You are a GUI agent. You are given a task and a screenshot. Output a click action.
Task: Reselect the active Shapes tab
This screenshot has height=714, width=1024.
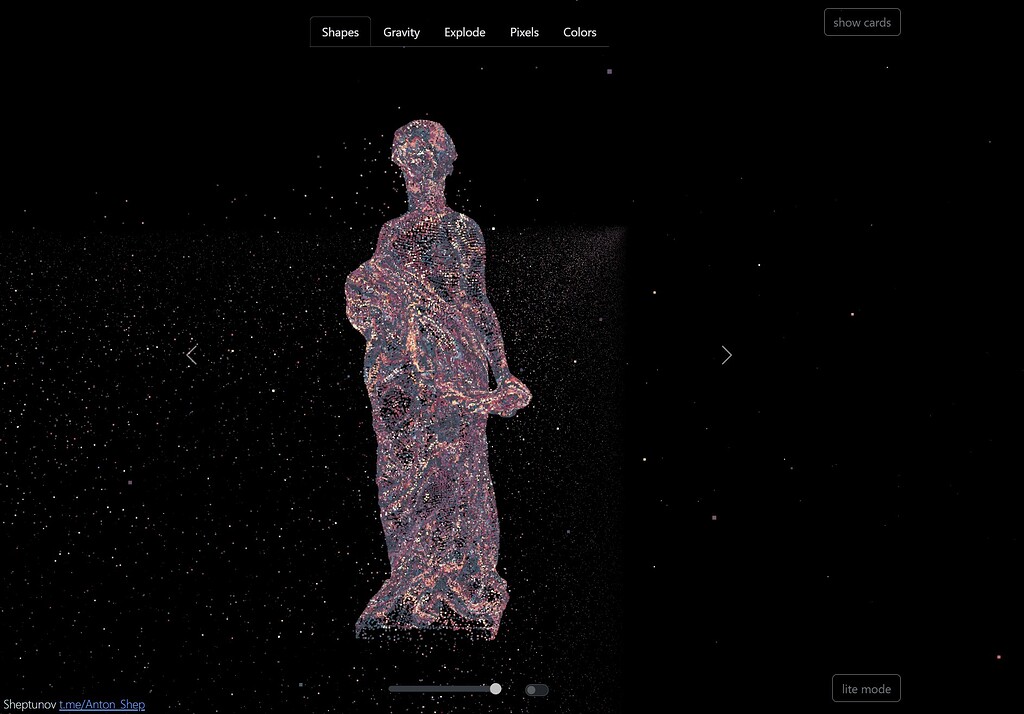tap(340, 31)
